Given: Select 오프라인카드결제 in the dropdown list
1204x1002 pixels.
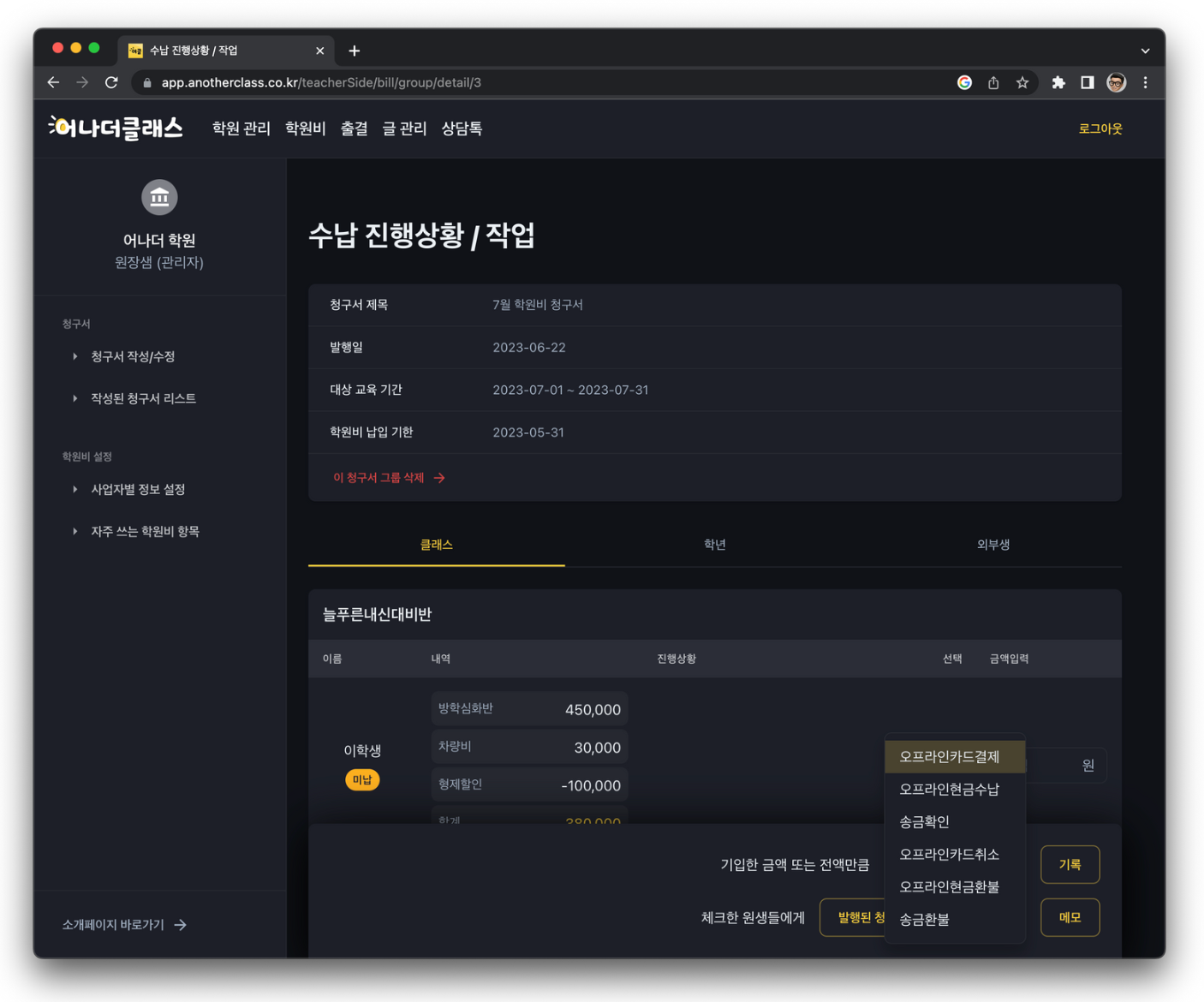Looking at the screenshot, I should [955, 757].
